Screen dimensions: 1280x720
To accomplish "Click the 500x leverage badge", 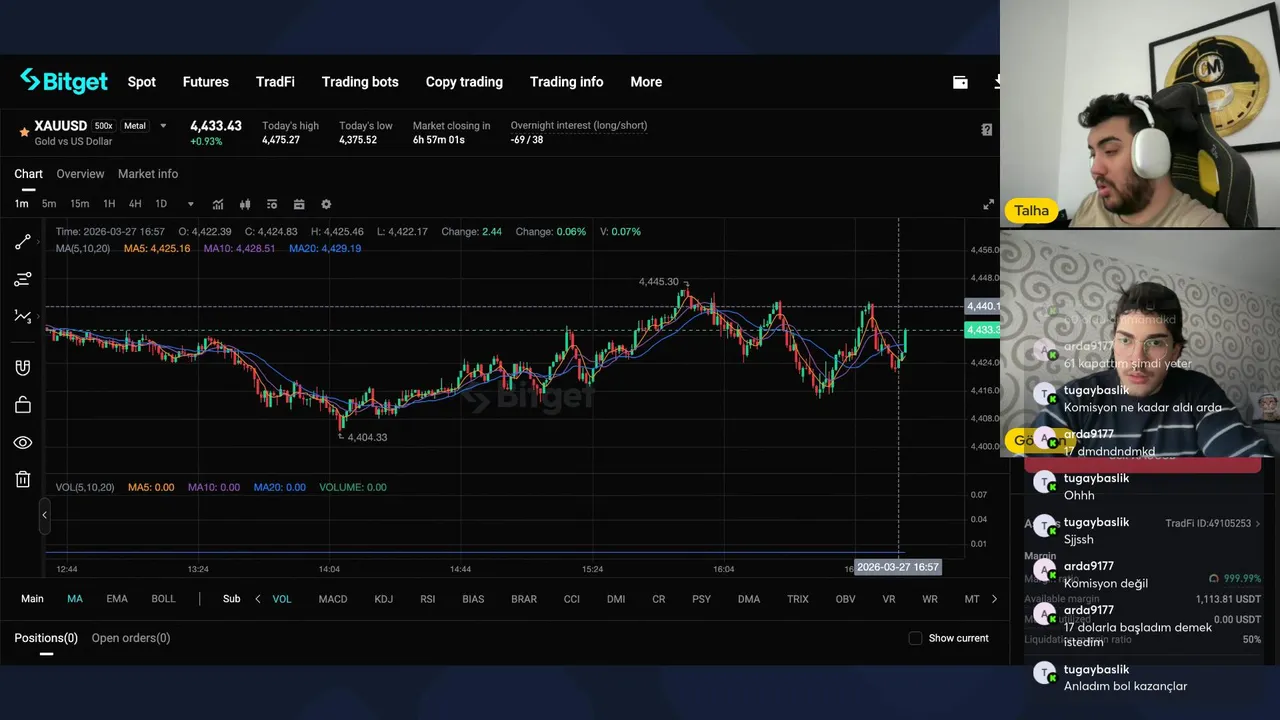I will [x=104, y=126].
